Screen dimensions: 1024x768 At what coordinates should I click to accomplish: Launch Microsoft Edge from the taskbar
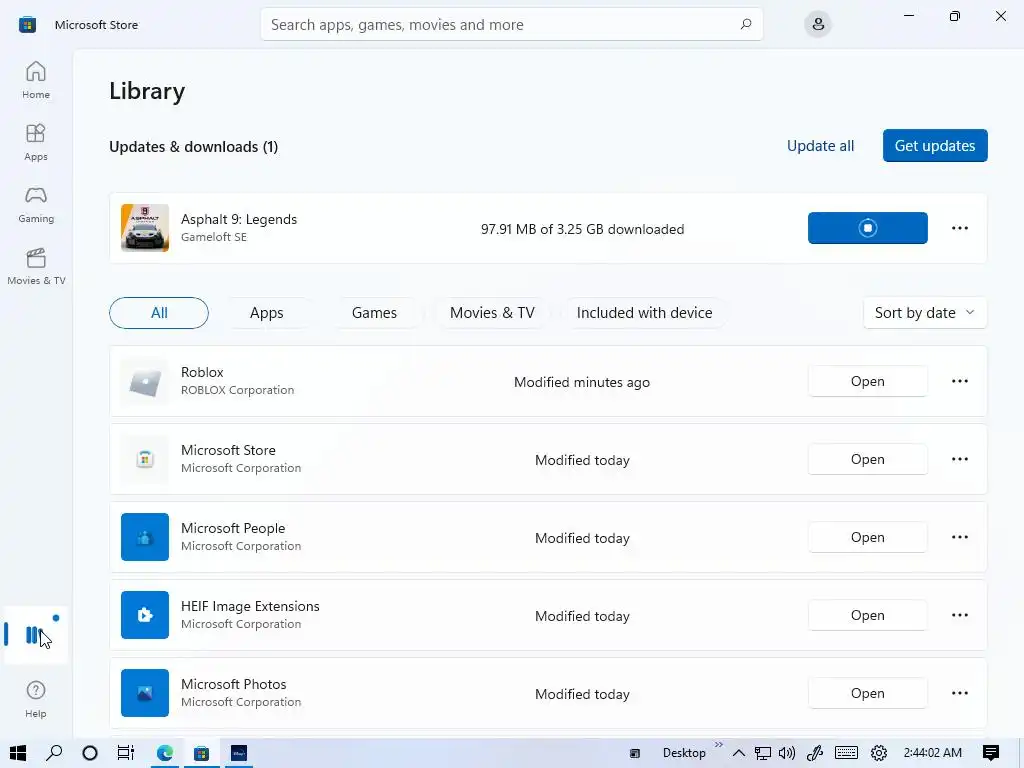(x=165, y=753)
